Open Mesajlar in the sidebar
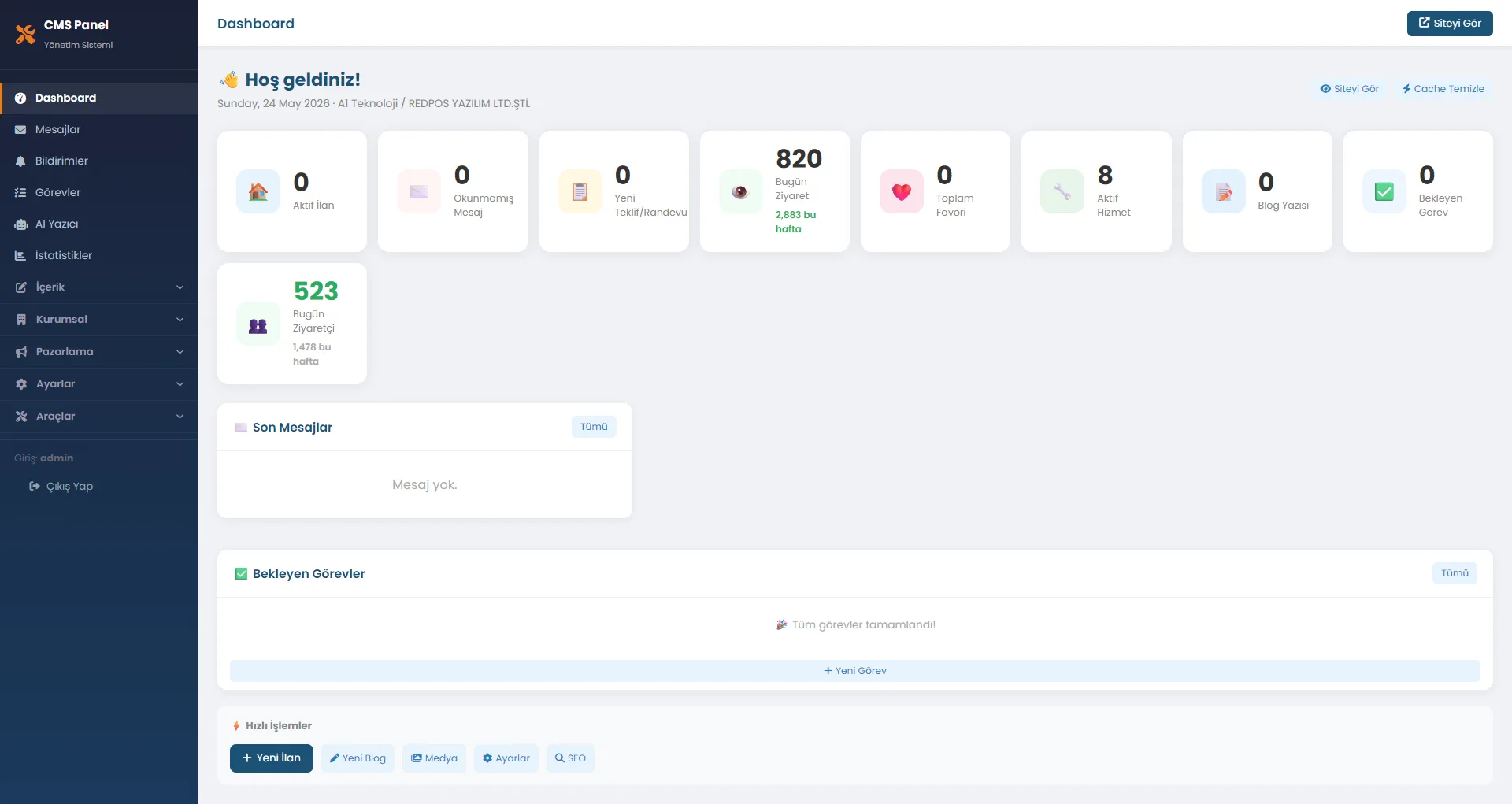 (x=99, y=129)
